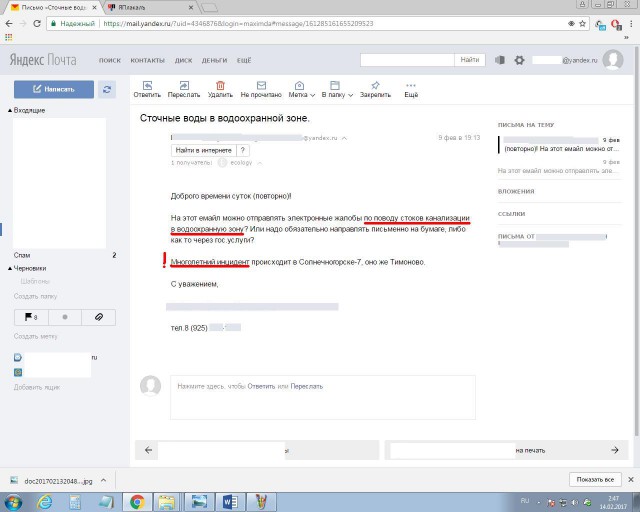Open the Спам folder
This screenshot has height=512, width=640.
[22, 255]
